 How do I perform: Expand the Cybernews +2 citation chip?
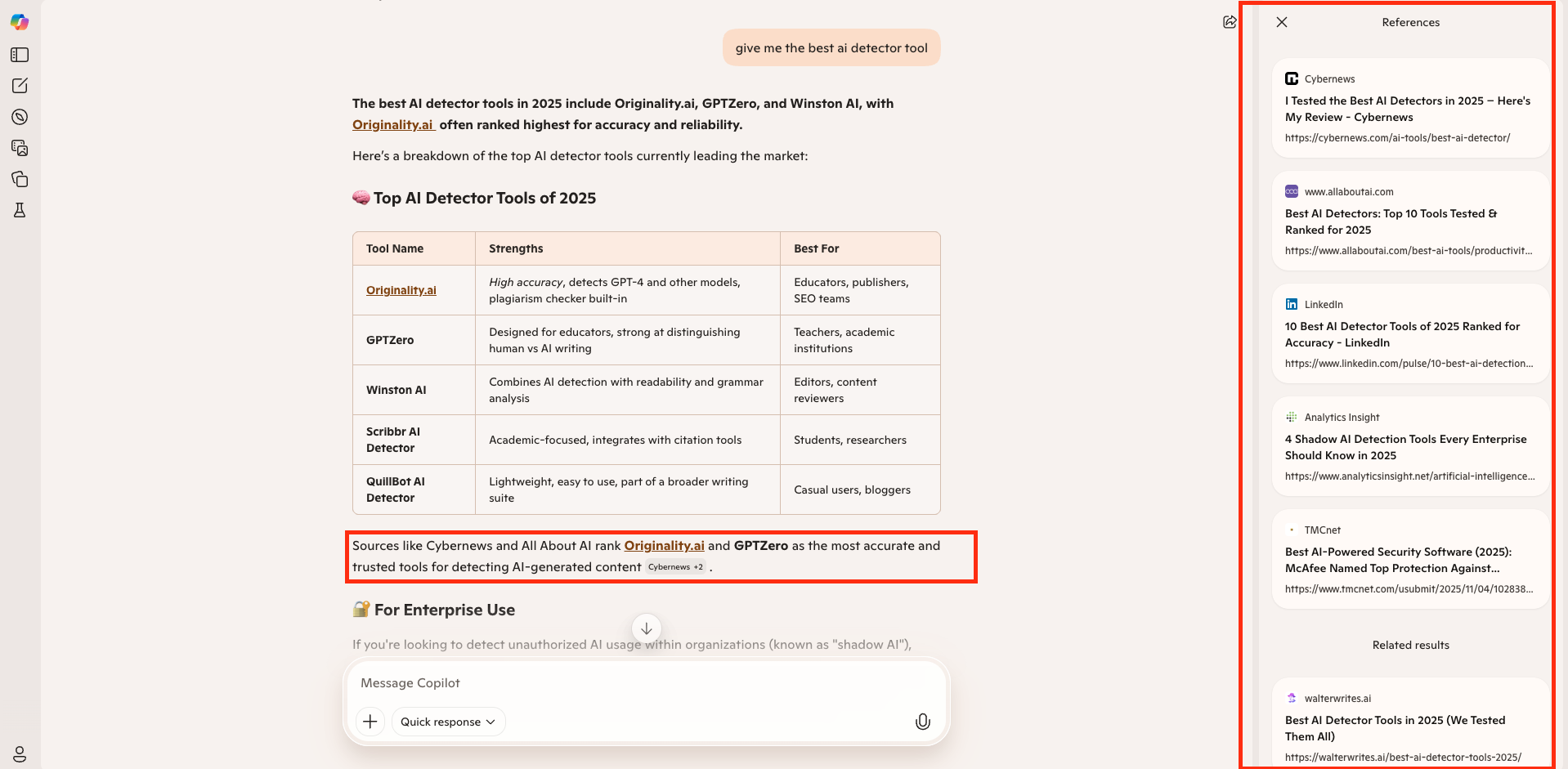(x=674, y=566)
